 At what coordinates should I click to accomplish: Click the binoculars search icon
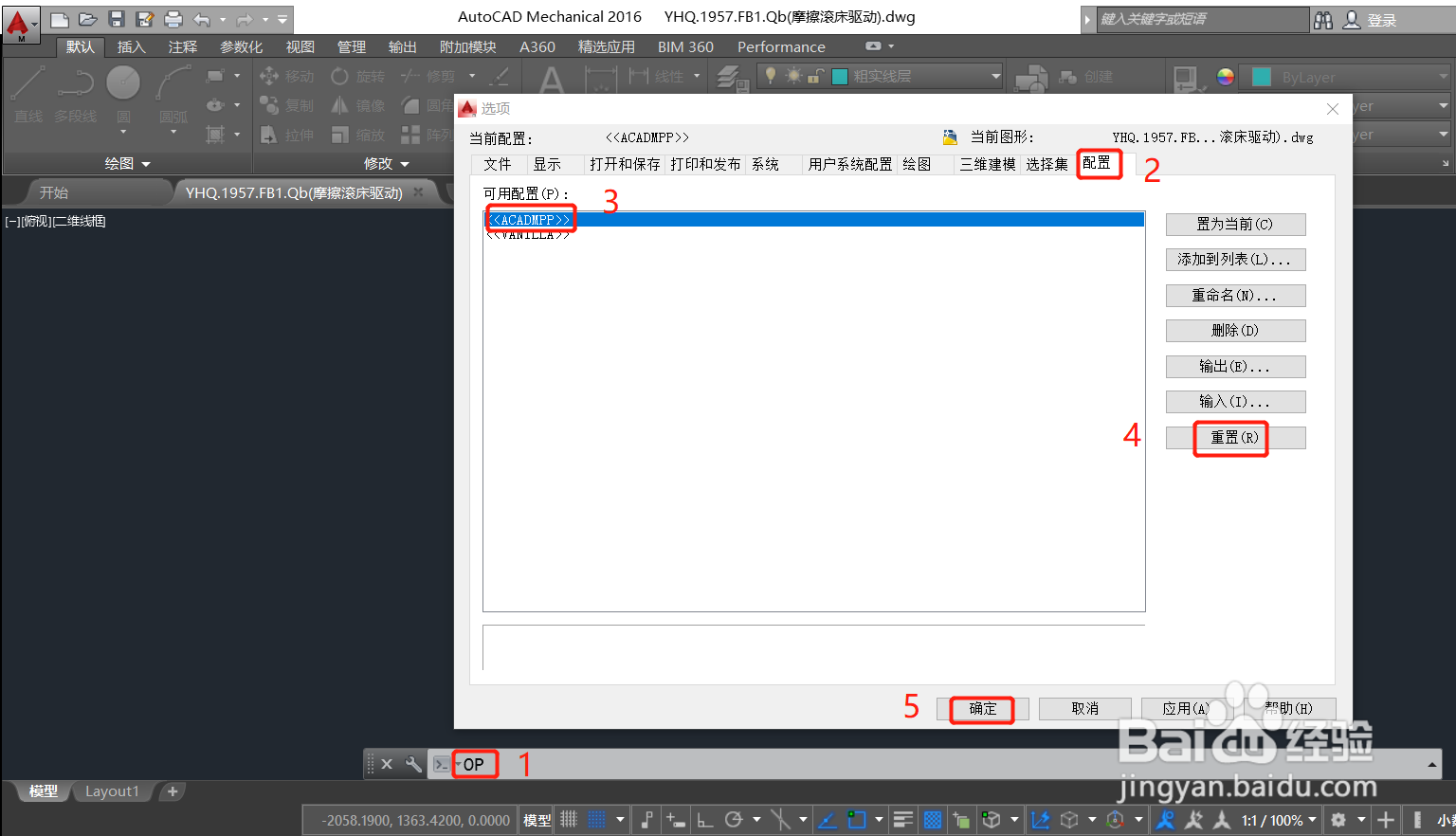pyautogui.click(x=1323, y=20)
